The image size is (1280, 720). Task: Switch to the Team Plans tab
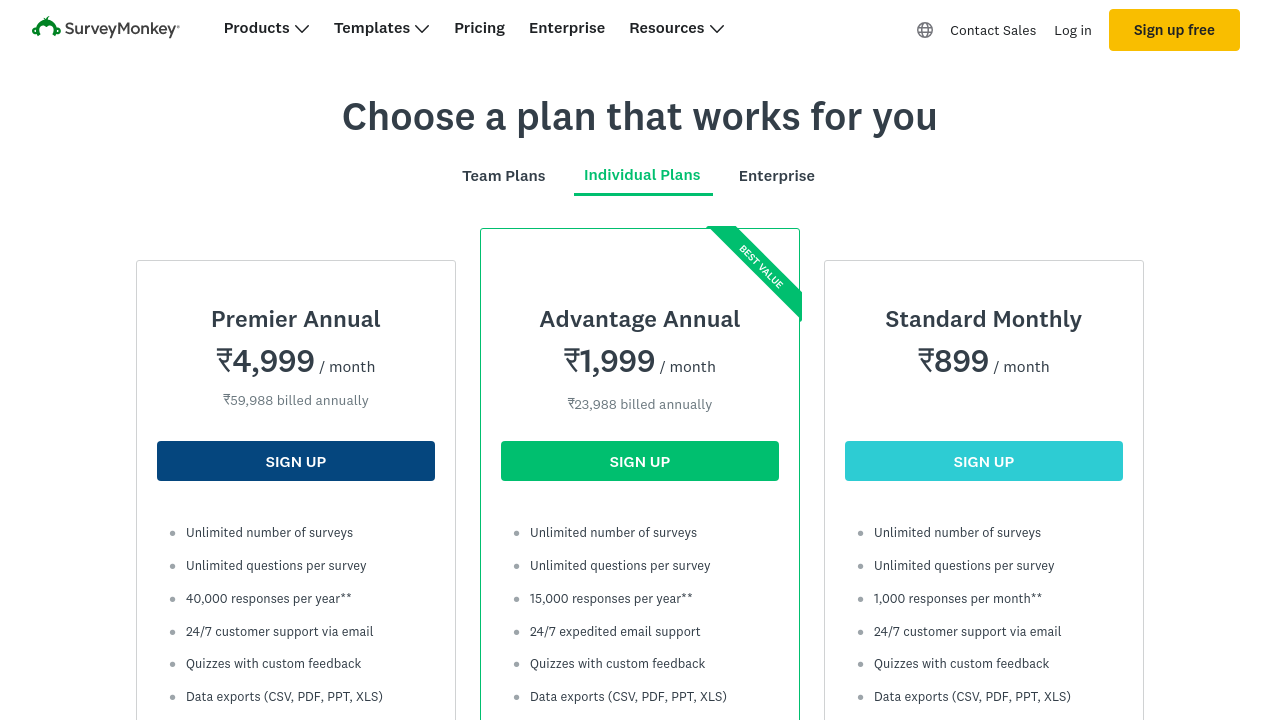[504, 176]
